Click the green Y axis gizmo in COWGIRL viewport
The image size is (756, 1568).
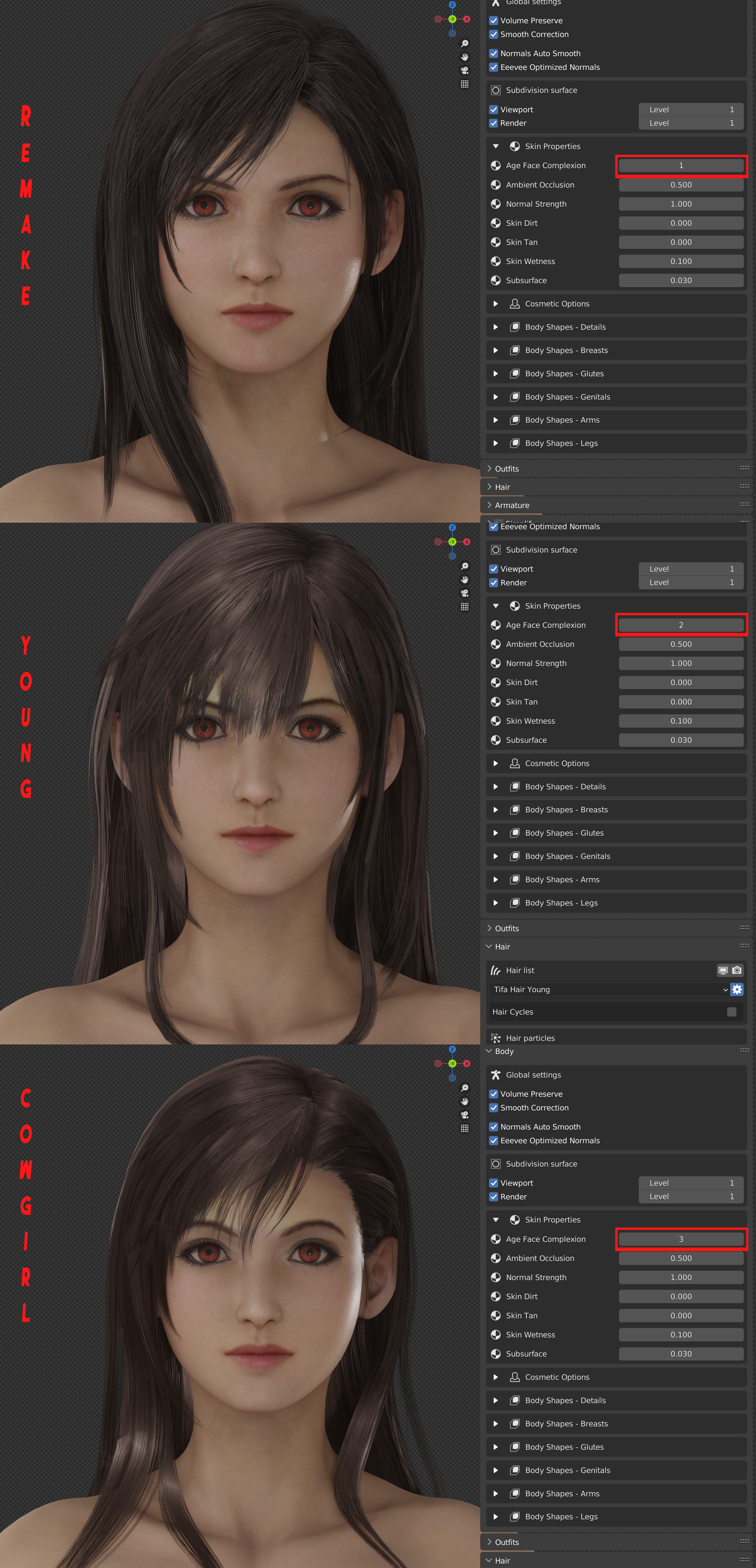(452, 1063)
